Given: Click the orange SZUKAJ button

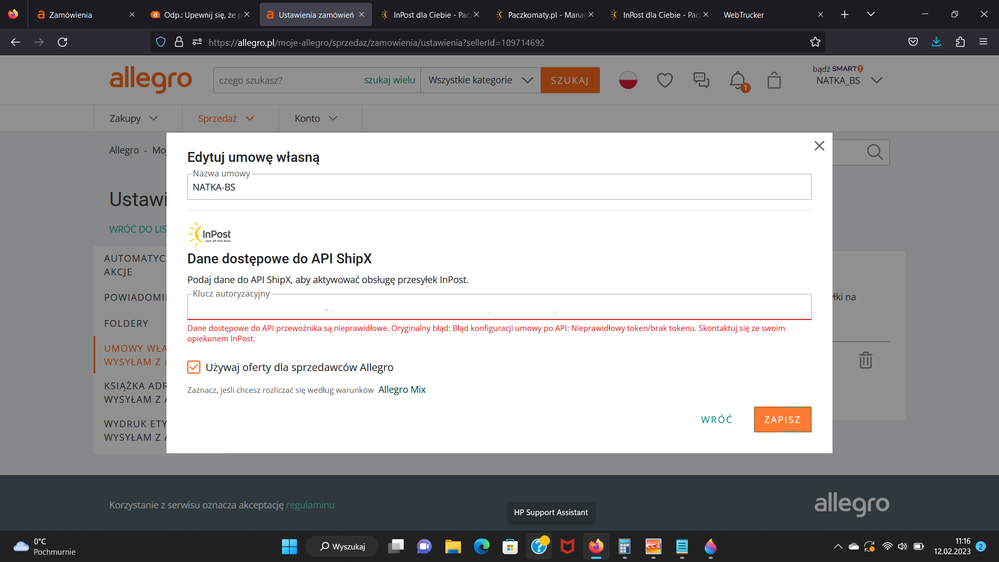Looking at the screenshot, I should point(570,80).
